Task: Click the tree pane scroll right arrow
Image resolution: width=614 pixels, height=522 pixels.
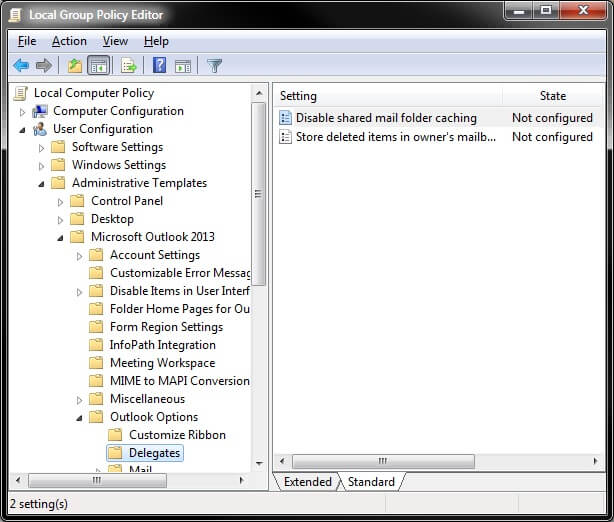Action: (x=241, y=480)
